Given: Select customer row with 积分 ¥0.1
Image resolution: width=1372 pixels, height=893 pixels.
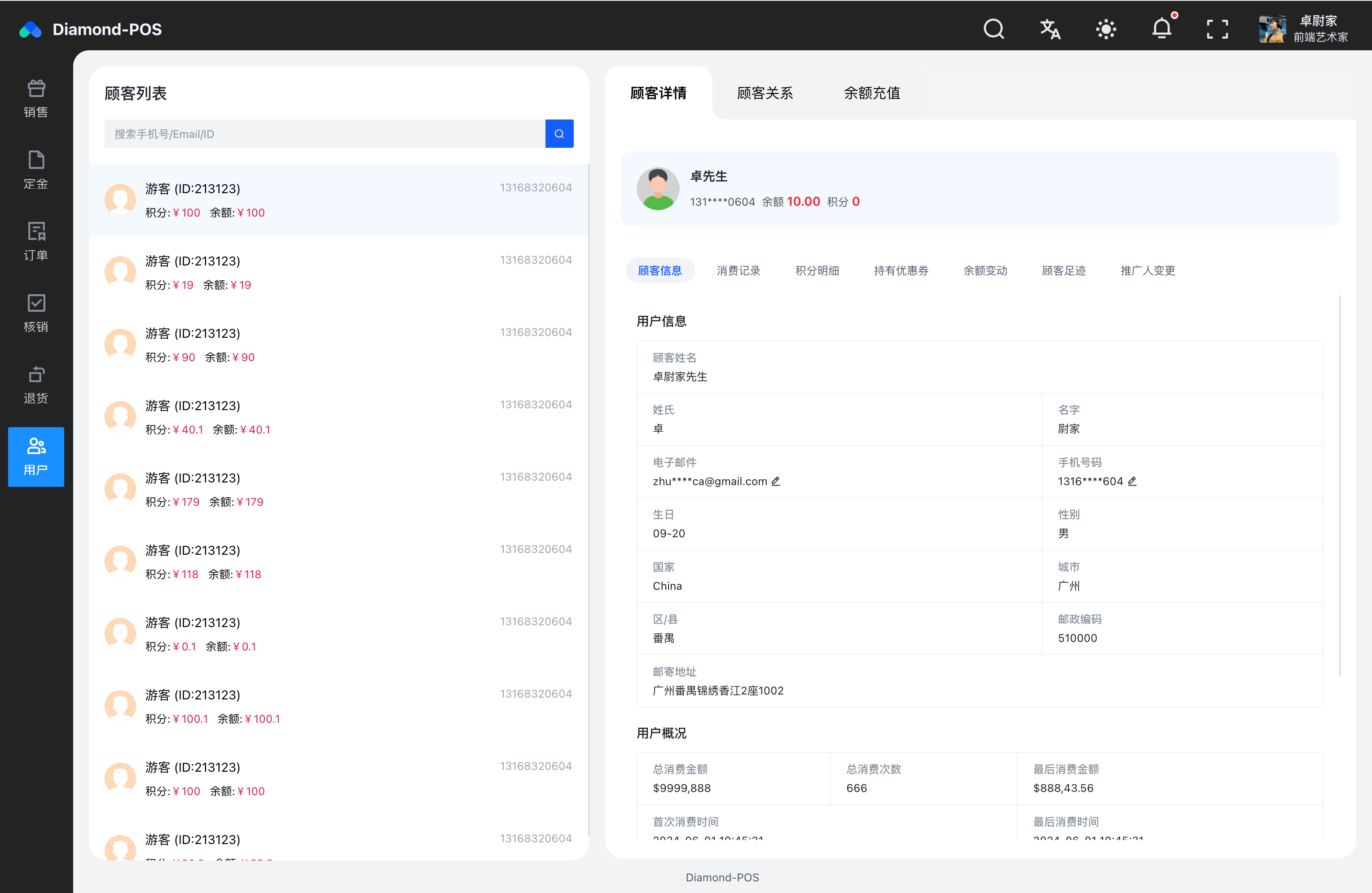Looking at the screenshot, I should coord(339,633).
